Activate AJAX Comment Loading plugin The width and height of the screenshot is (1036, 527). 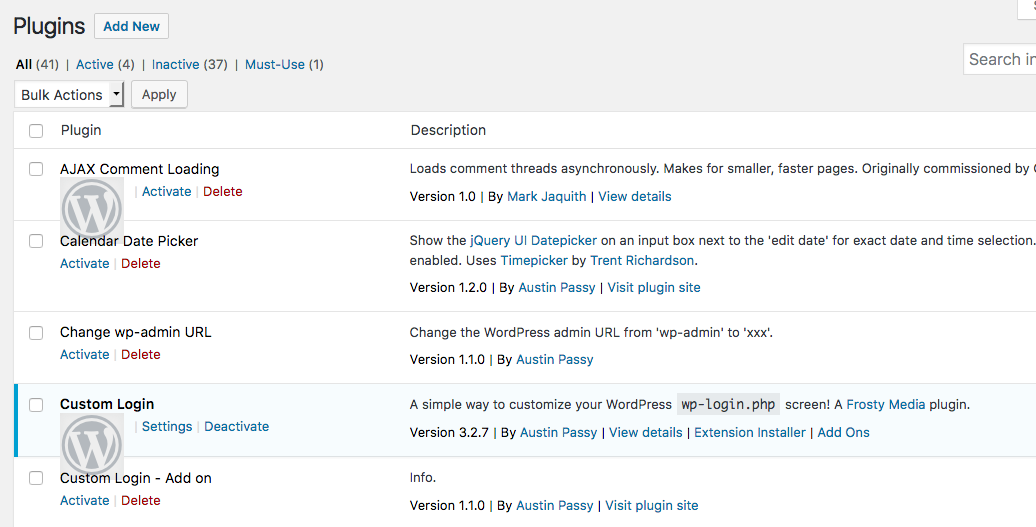166,192
